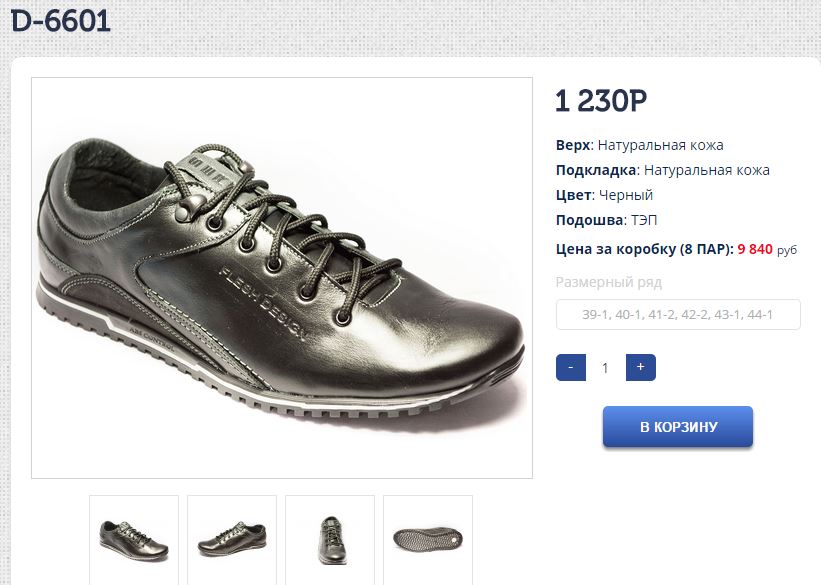821x585 pixels.
Task: Click the Верх: Натуральная кожа line
Action: tap(639, 145)
